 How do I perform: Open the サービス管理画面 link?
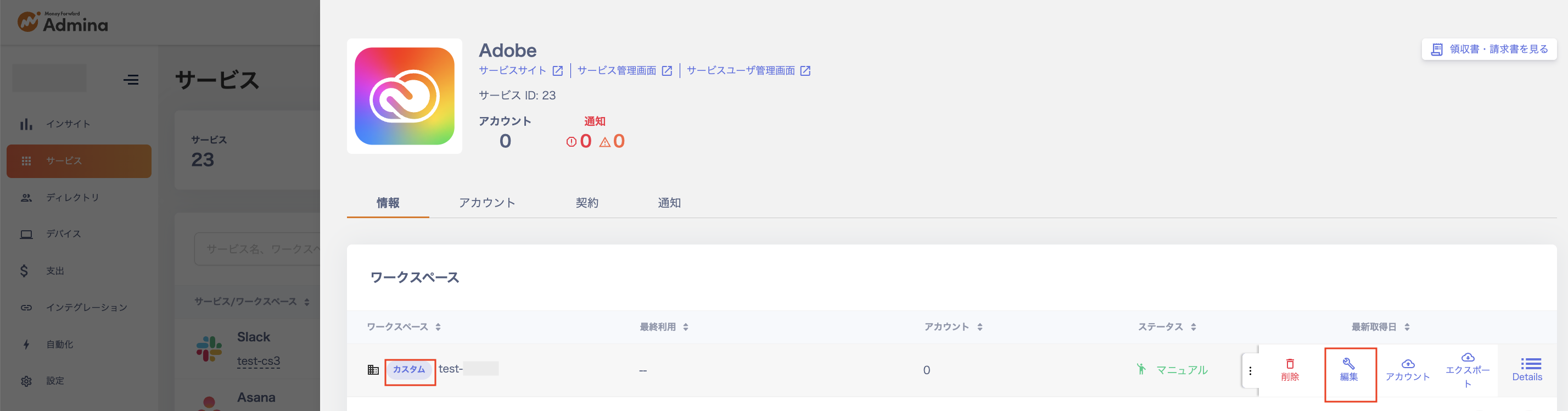coord(617,71)
